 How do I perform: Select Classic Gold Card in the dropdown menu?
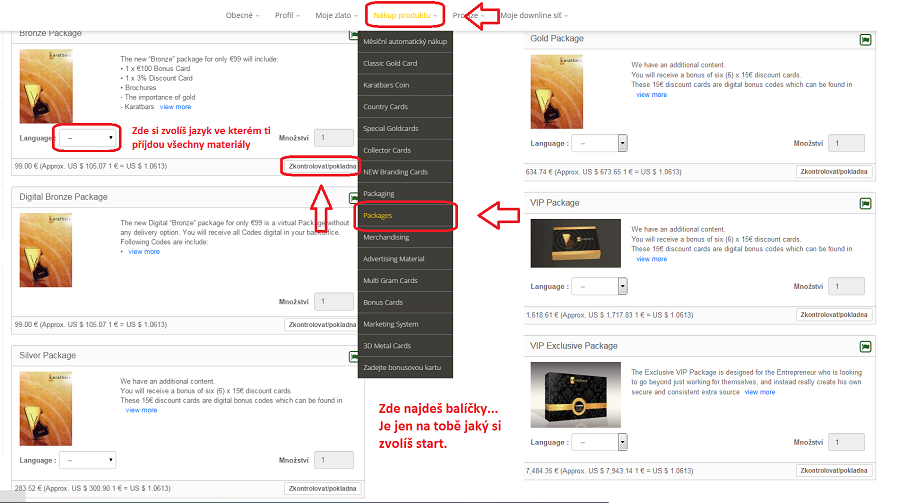tap(405, 63)
